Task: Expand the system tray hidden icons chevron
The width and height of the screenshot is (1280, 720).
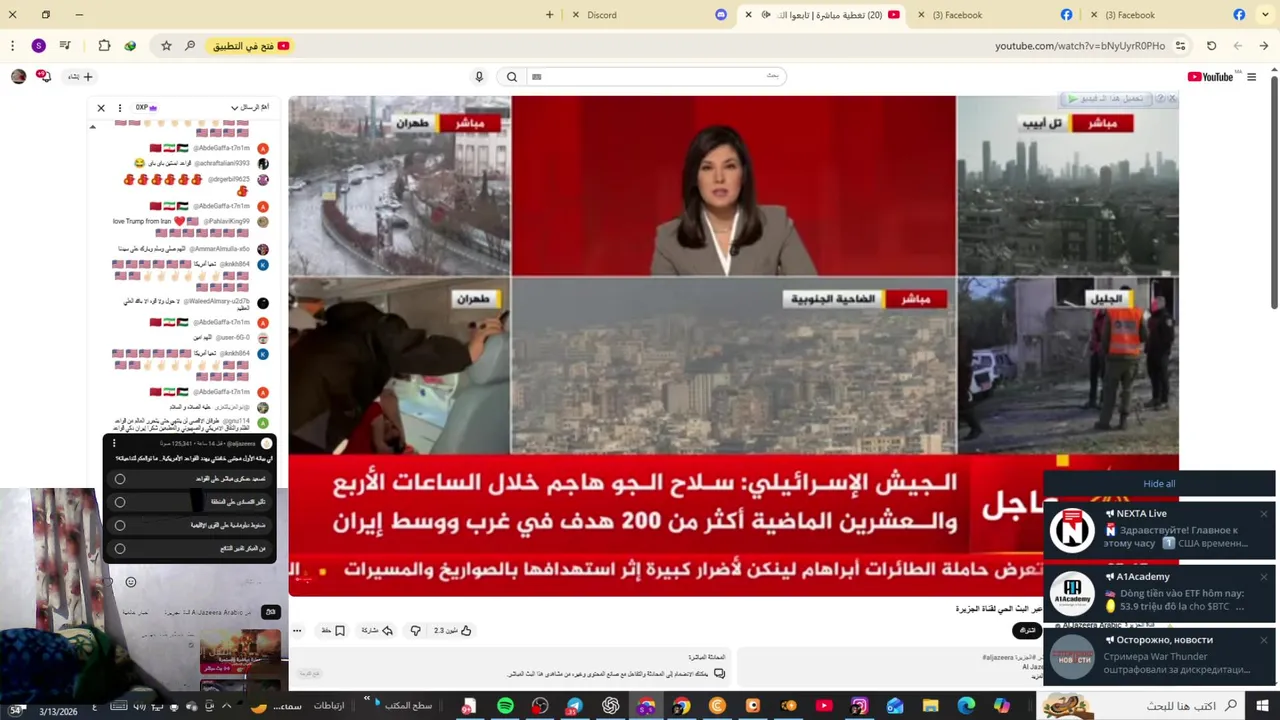Action: click(226, 706)
